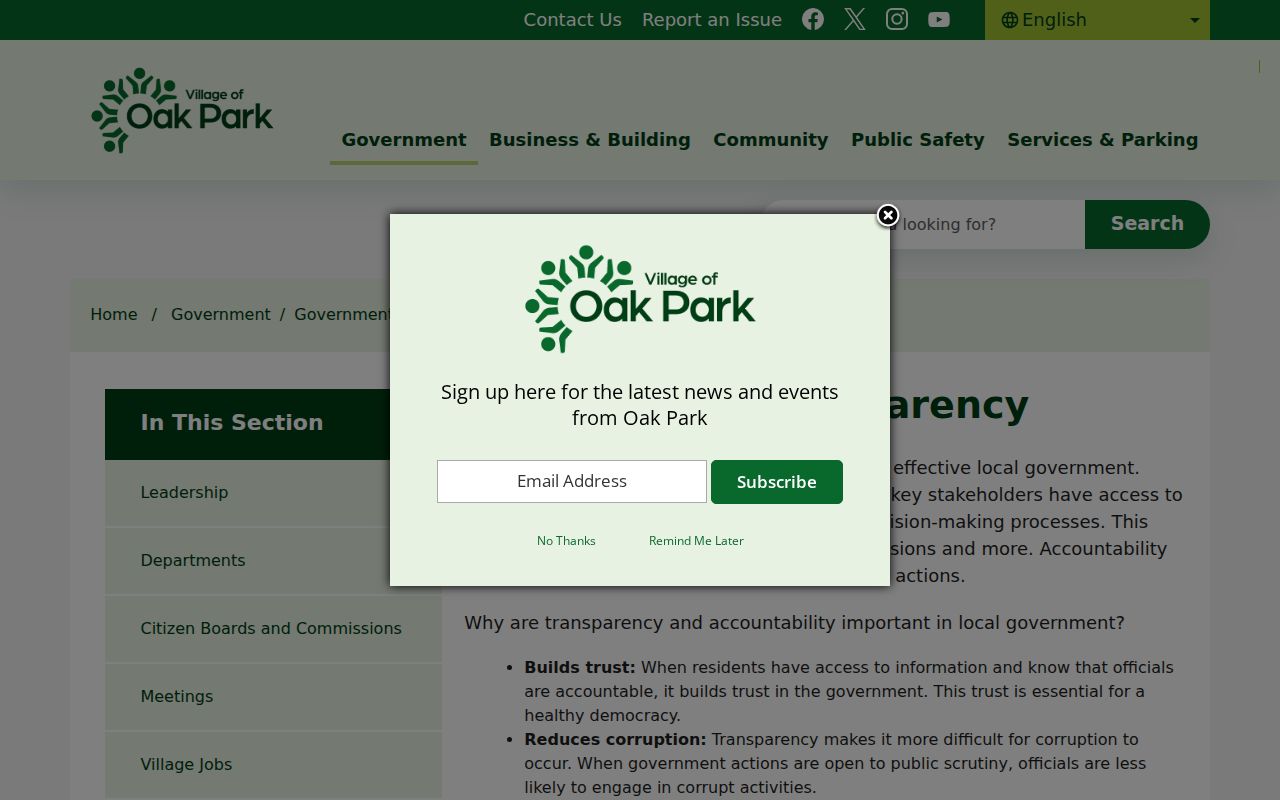Open Meetings in the section sidebar
The image size is (1280, 800).
[x=273, y=697]
